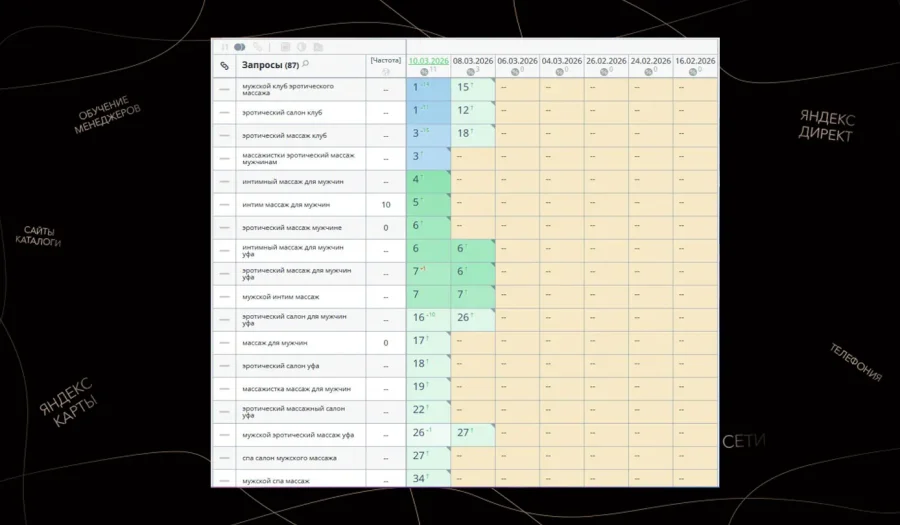The height and width of the screenshot is (525, 900).
Task: Select query 'массажистка массаж для мужчин'
Action: pyautogui.click(x=296, y=389)
